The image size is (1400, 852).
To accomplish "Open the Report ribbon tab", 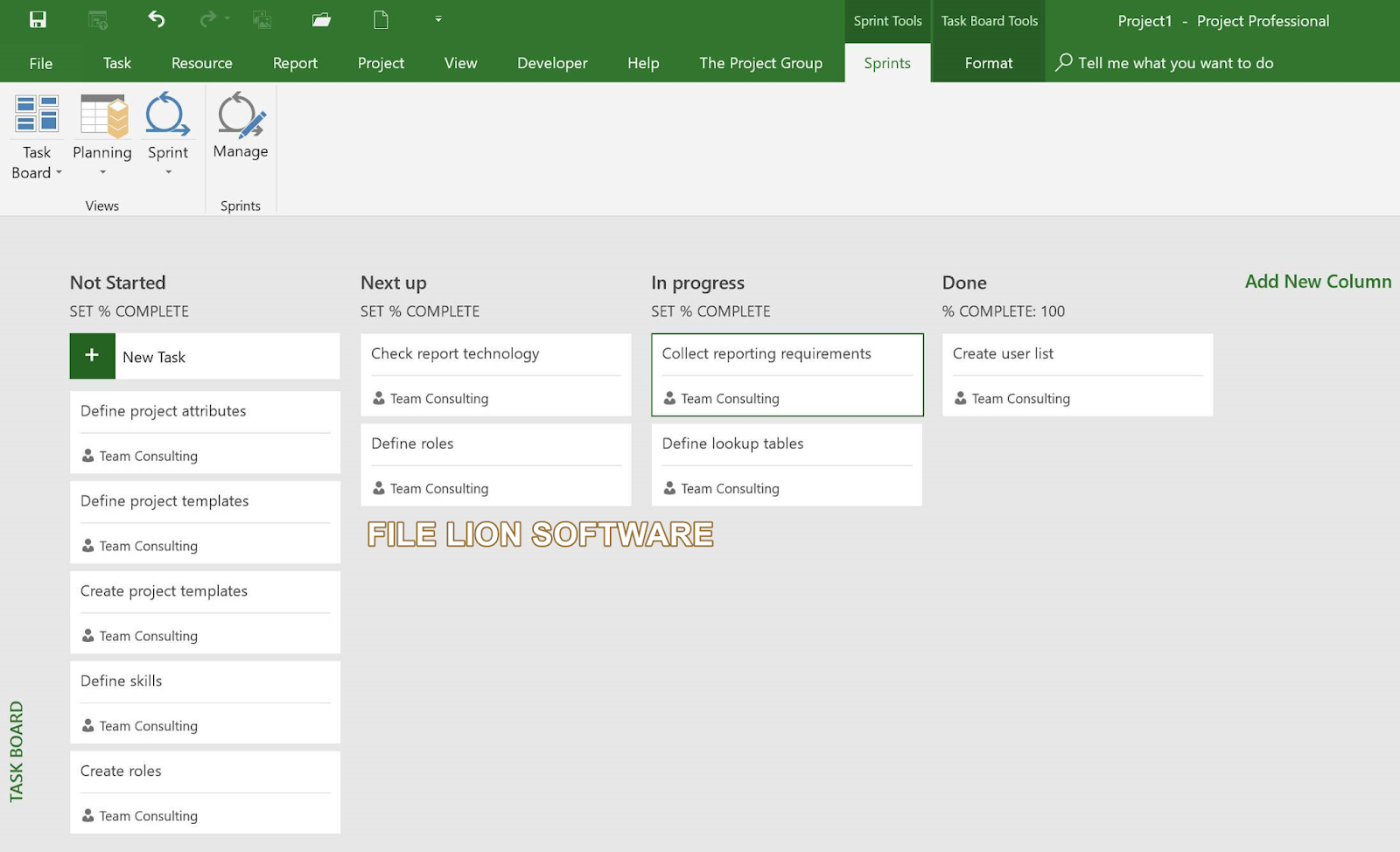I will point(295,62).
